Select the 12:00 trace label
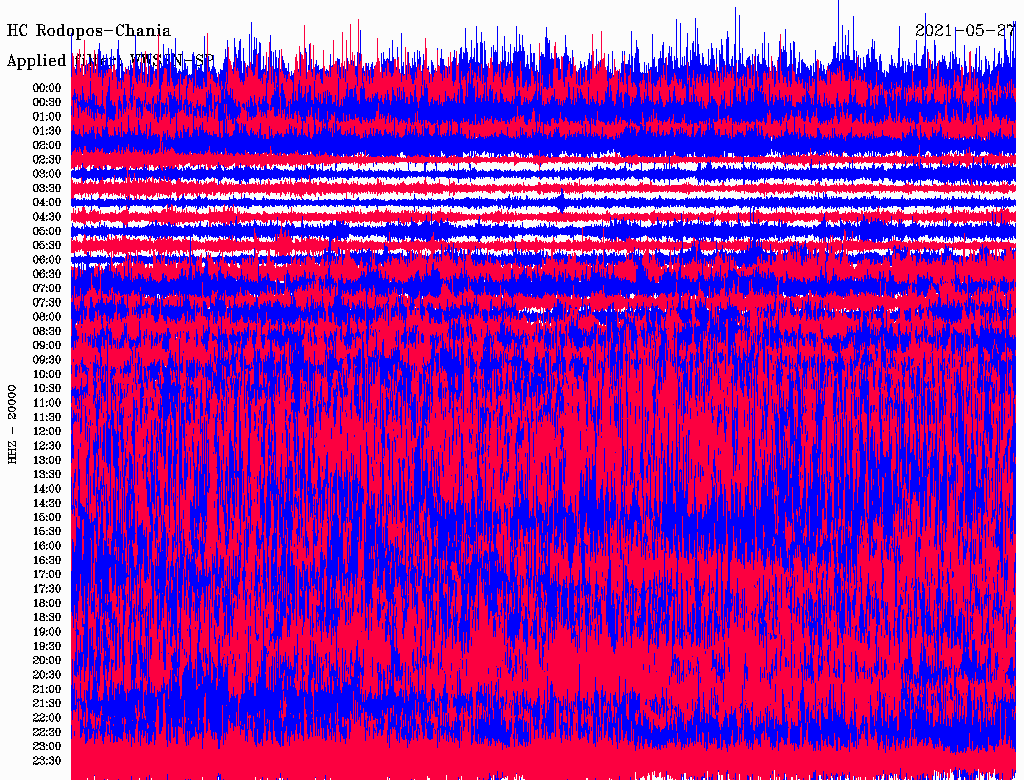 [47, 432]
